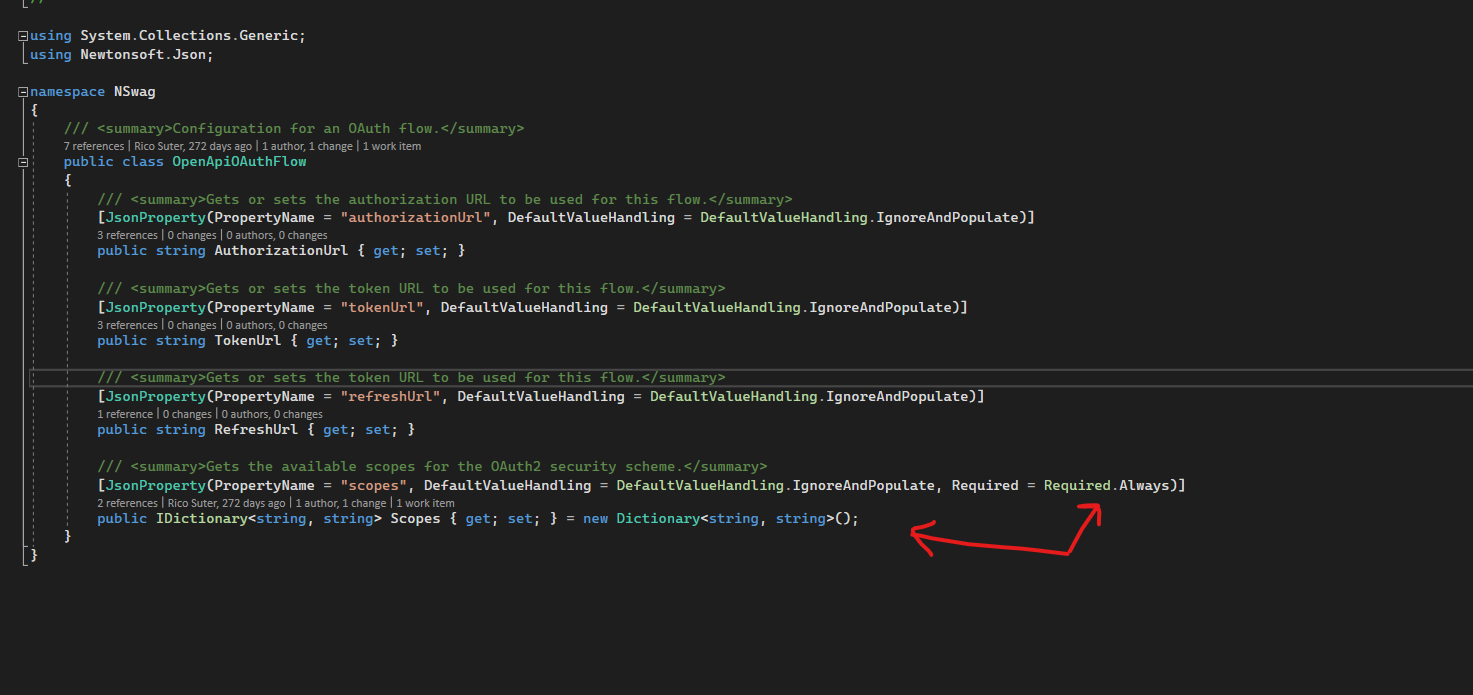This screenshot has width=1473, height=695.
Task: Open the 1 work item CodeLens above OpenApiOAuthFlow
Action: tap(389, 145)
